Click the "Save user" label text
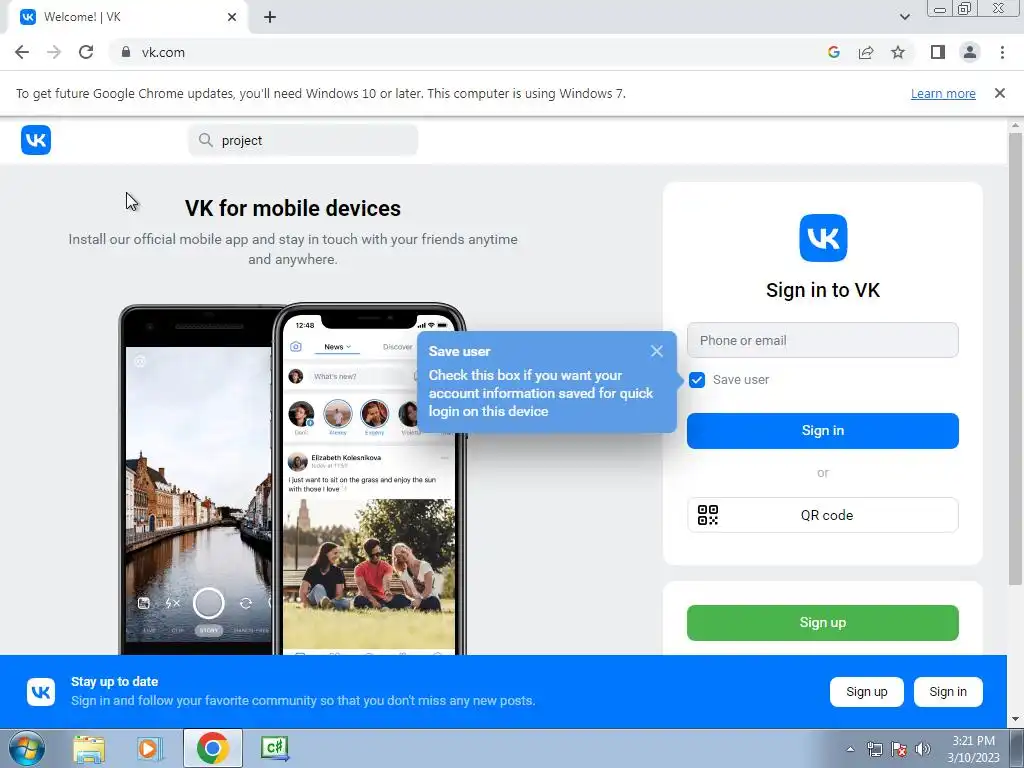Screen dimensions: 1024x768 (x=741, y=379)
